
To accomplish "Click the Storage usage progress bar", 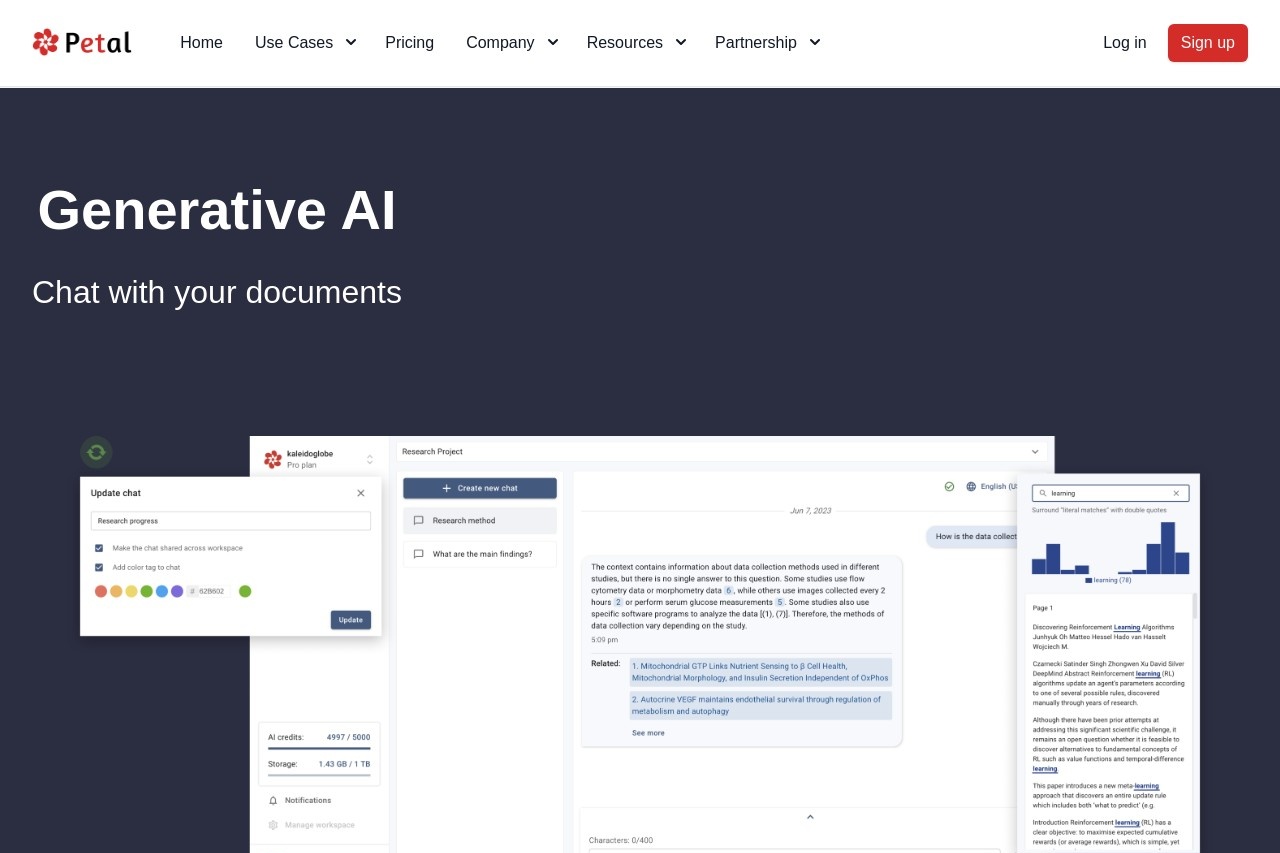I will pyautogui.click(x=319, y=775).
